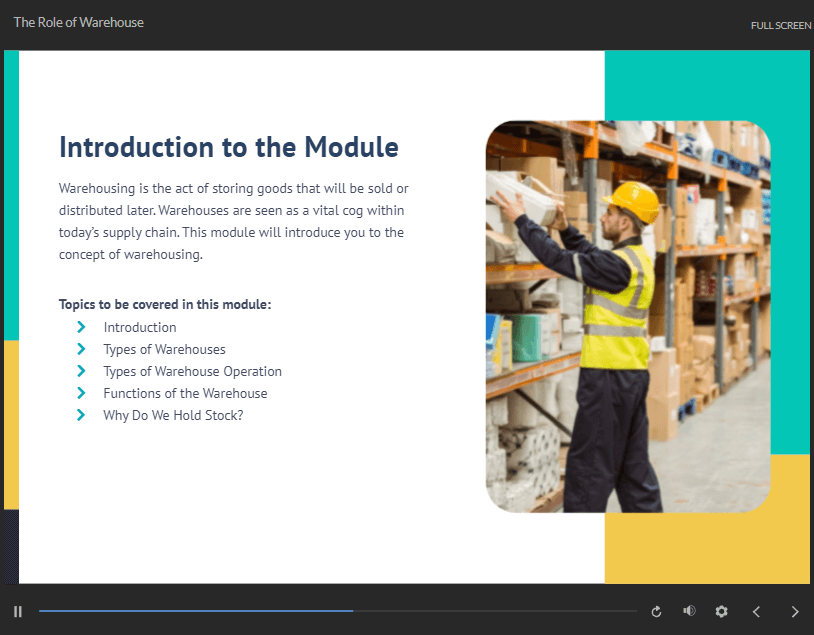Click Functions of the Warehouse chevron

click(x=81, y=393)
